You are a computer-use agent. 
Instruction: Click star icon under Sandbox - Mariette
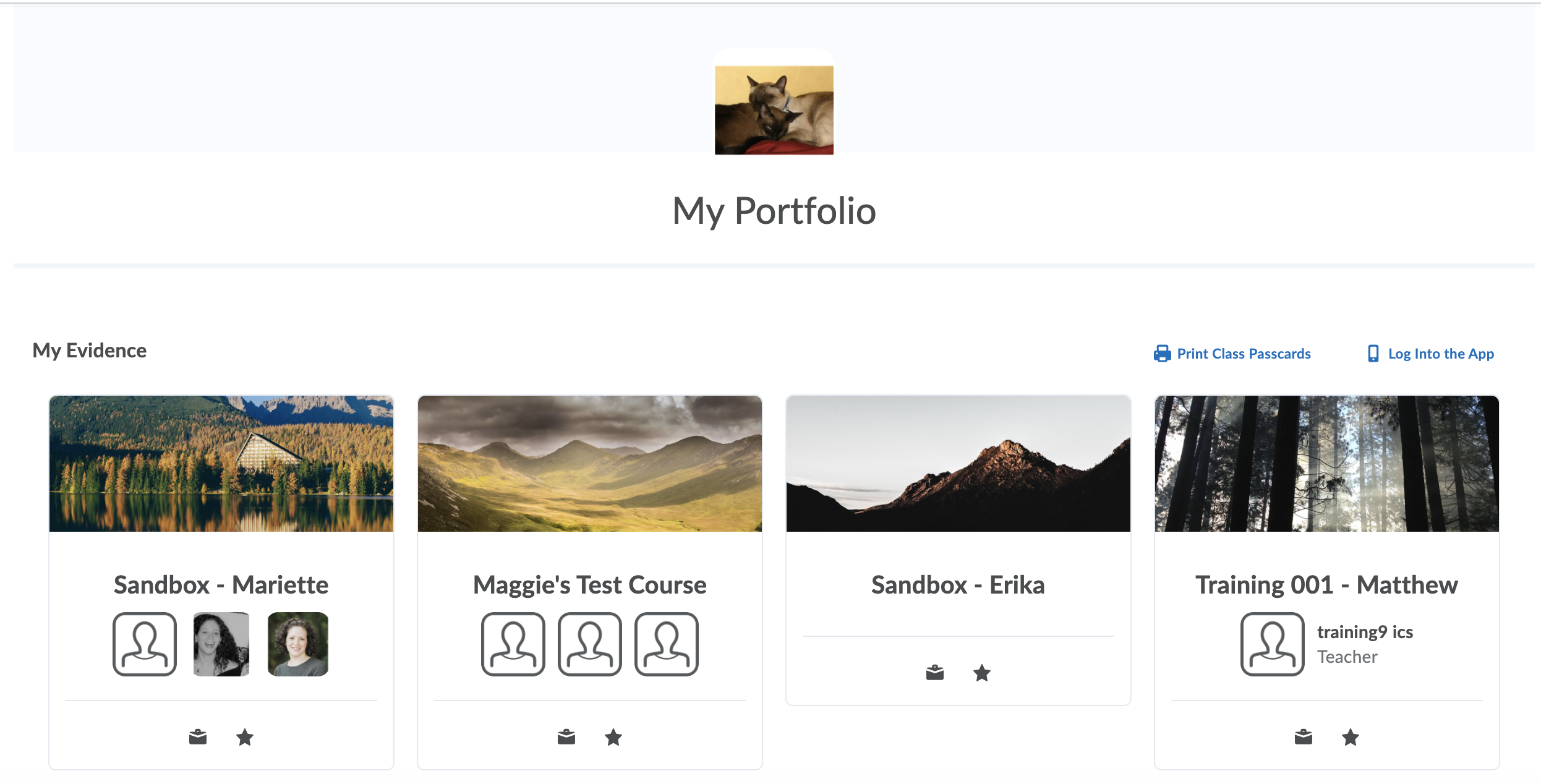point(245,737)
